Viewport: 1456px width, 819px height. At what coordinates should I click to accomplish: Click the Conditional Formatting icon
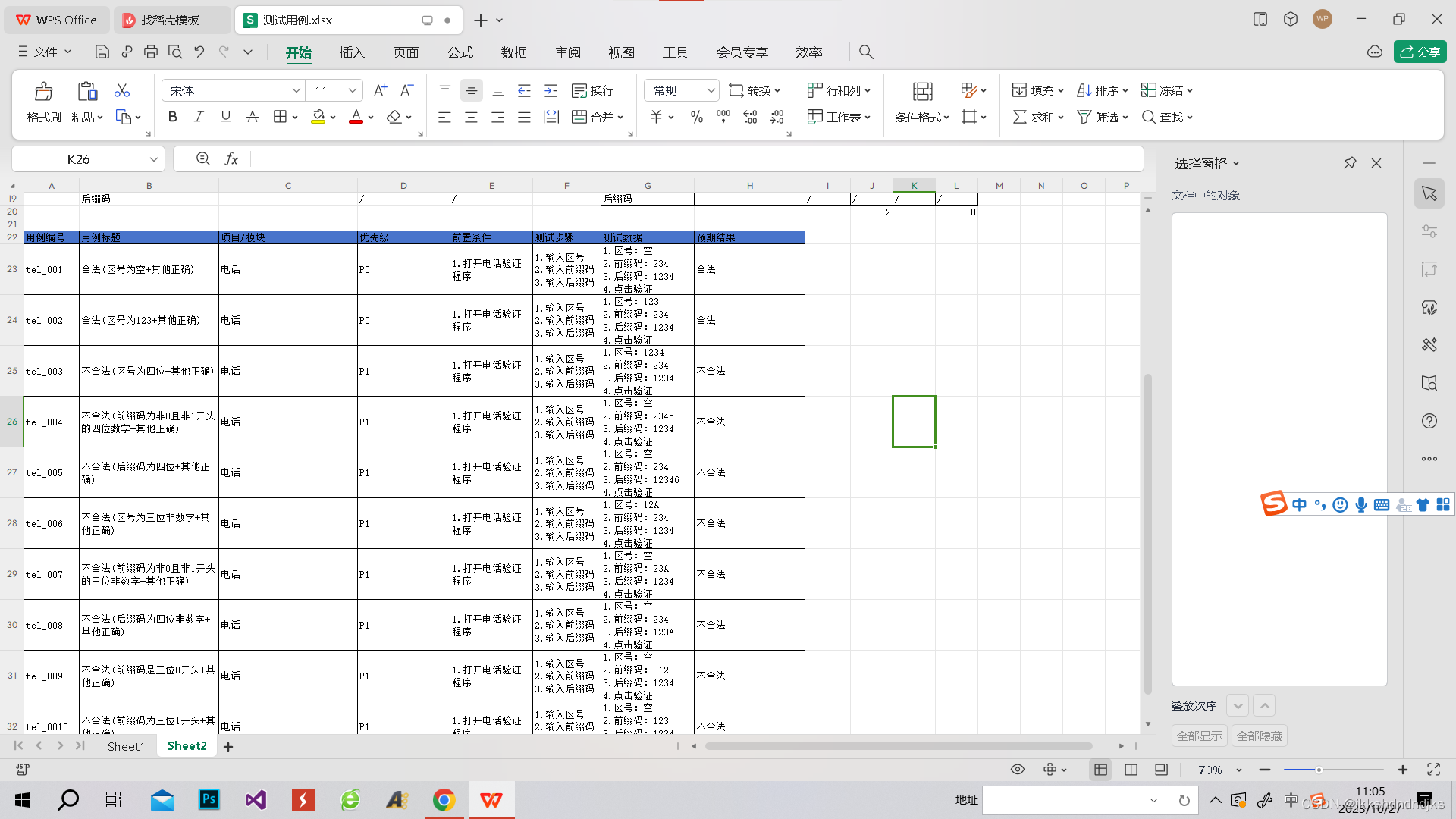(x=922, y=92)
